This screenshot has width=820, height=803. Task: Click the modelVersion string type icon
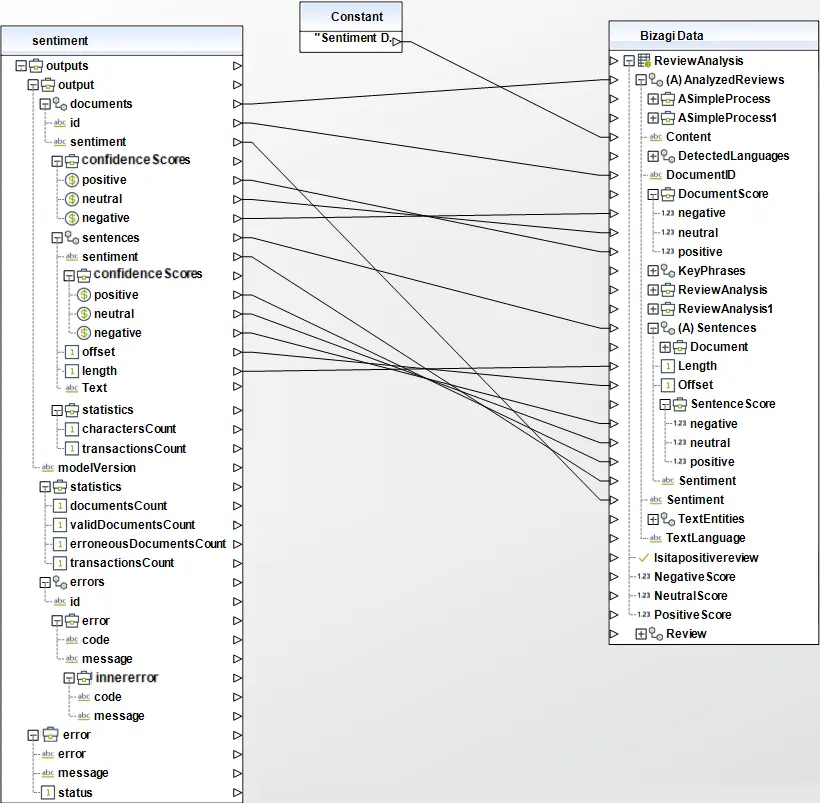click(48, 467)
